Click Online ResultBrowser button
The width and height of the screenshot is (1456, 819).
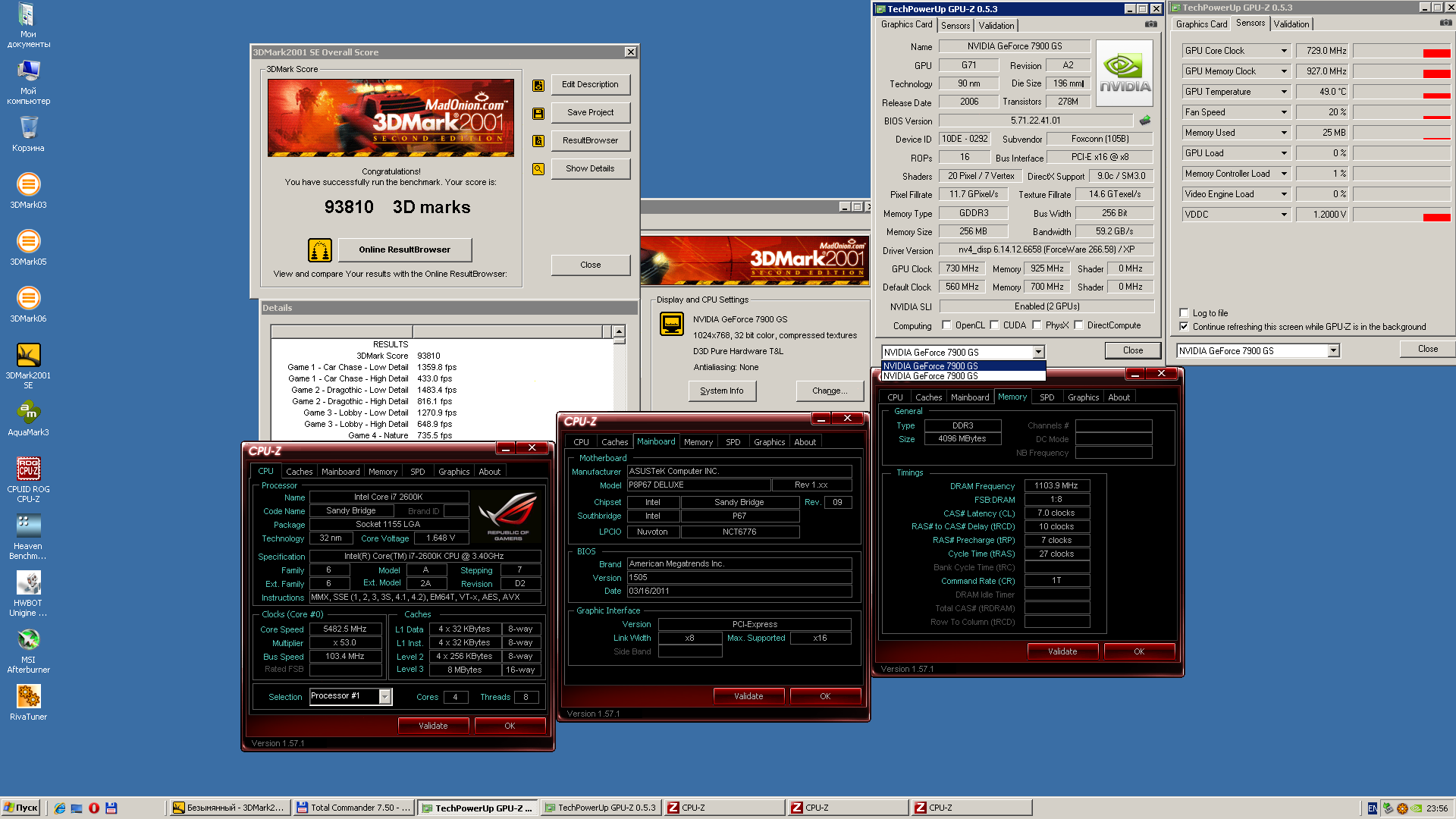(404, 249)
